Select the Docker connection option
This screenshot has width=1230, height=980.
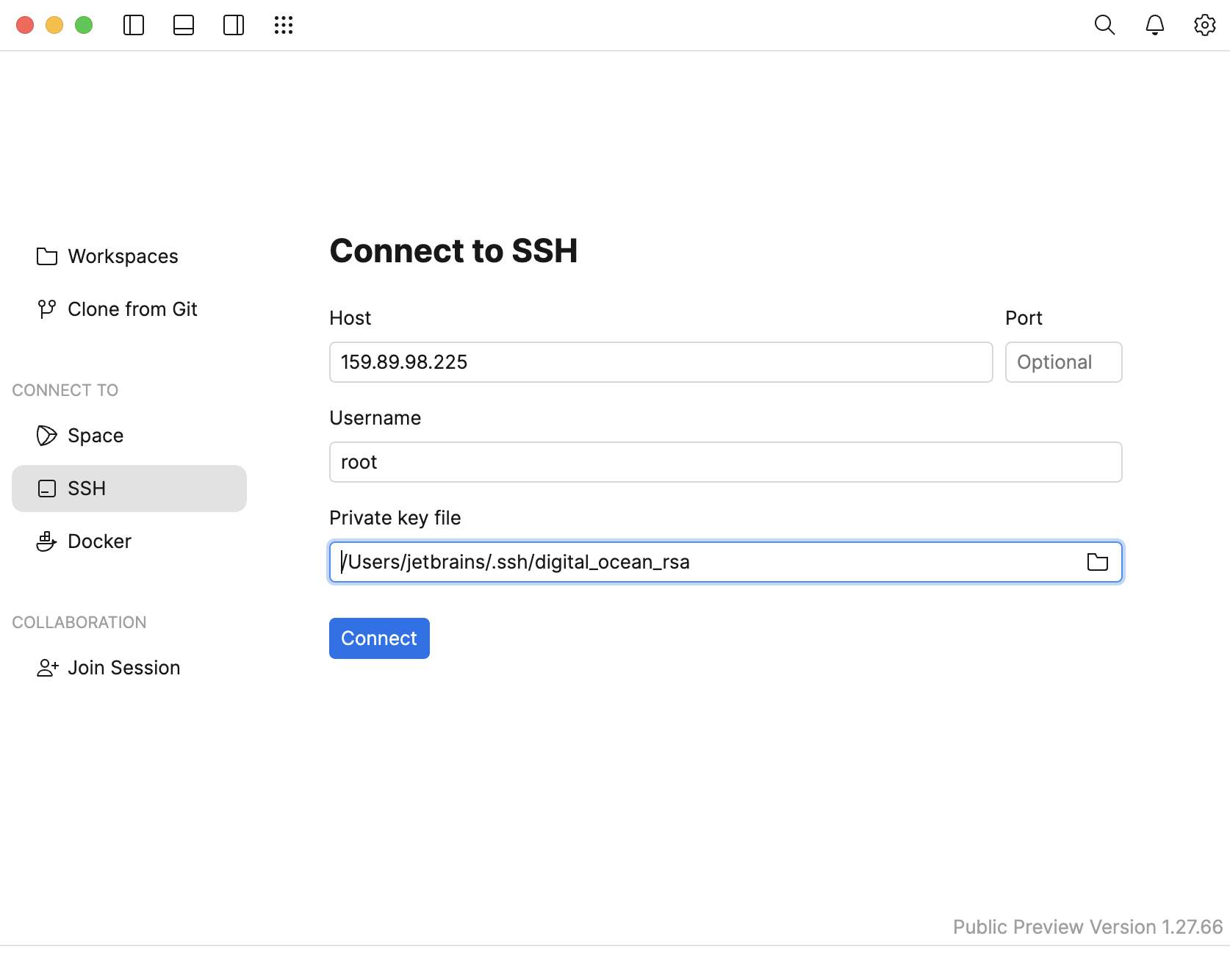pyautogui.click(x=99, y=541)
